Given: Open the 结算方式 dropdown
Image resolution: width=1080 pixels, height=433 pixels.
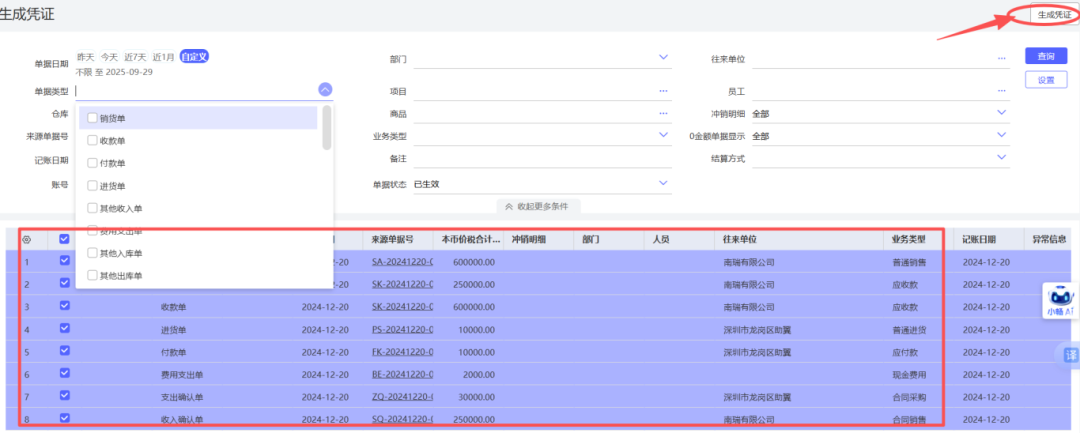Looking at the screenshot, I should (x=1001, y=157).
